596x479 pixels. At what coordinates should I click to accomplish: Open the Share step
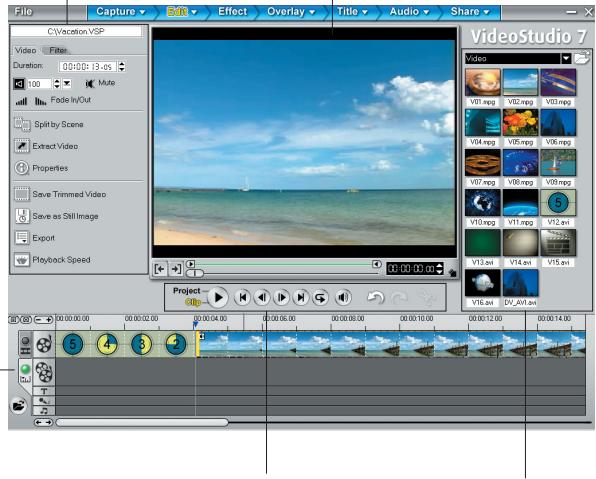click(x=469, y=12)
